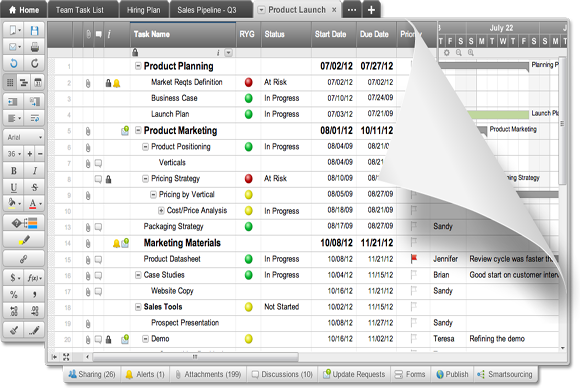Open the Arial font dropdown
Viewport: 580px width, 388px height.
pos(24,137)
